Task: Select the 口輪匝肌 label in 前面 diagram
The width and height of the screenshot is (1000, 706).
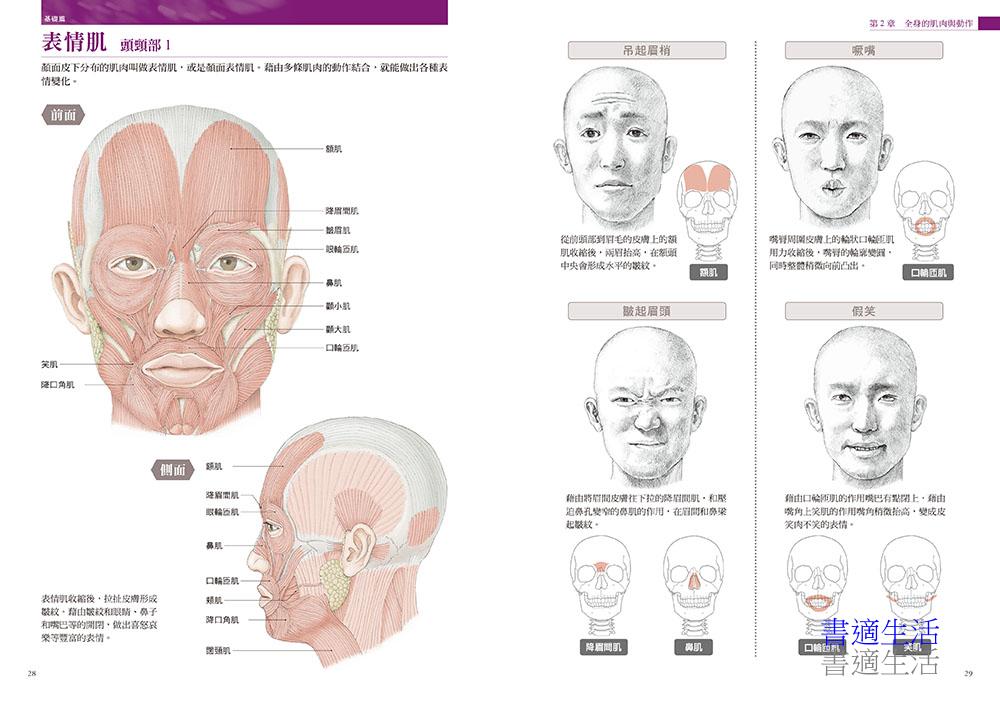Action: 342,348
